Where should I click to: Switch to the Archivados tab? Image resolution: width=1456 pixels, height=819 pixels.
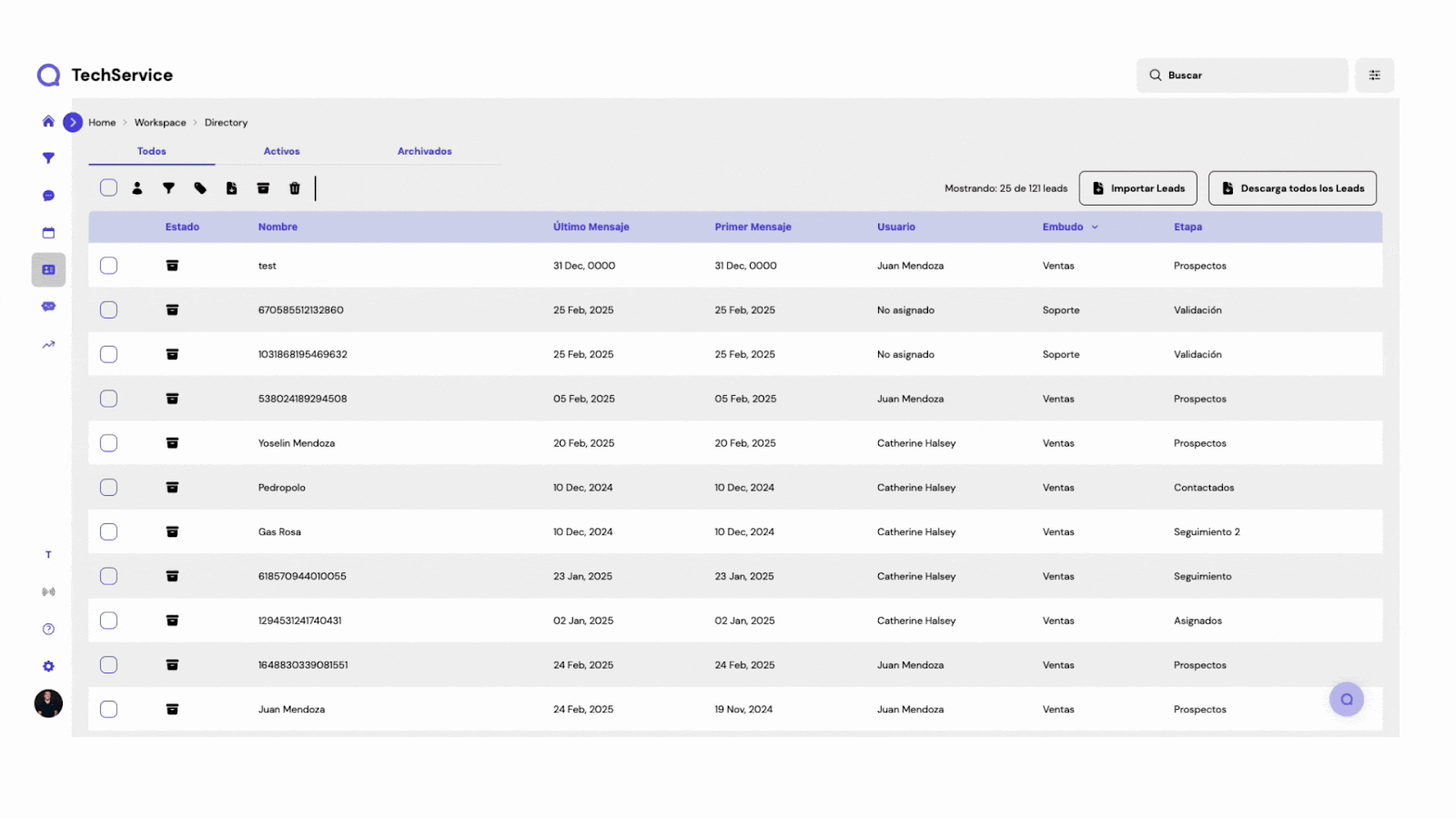coord(424,151)
